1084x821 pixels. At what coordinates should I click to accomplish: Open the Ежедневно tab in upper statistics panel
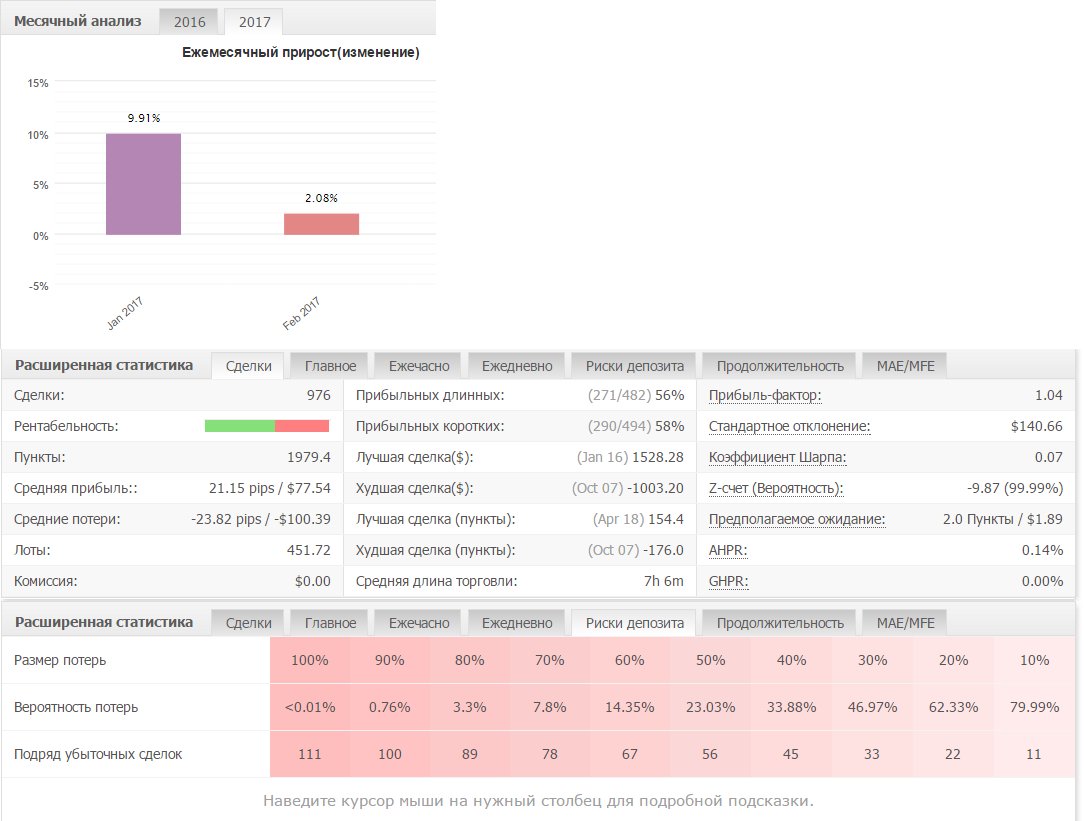click(517, 366)
